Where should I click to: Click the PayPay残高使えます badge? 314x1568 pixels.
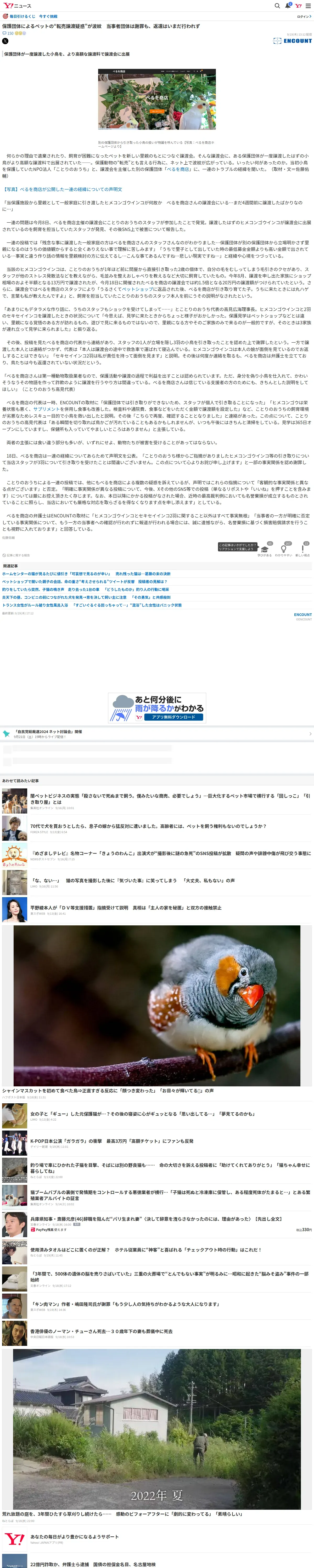pos(49,1230)
